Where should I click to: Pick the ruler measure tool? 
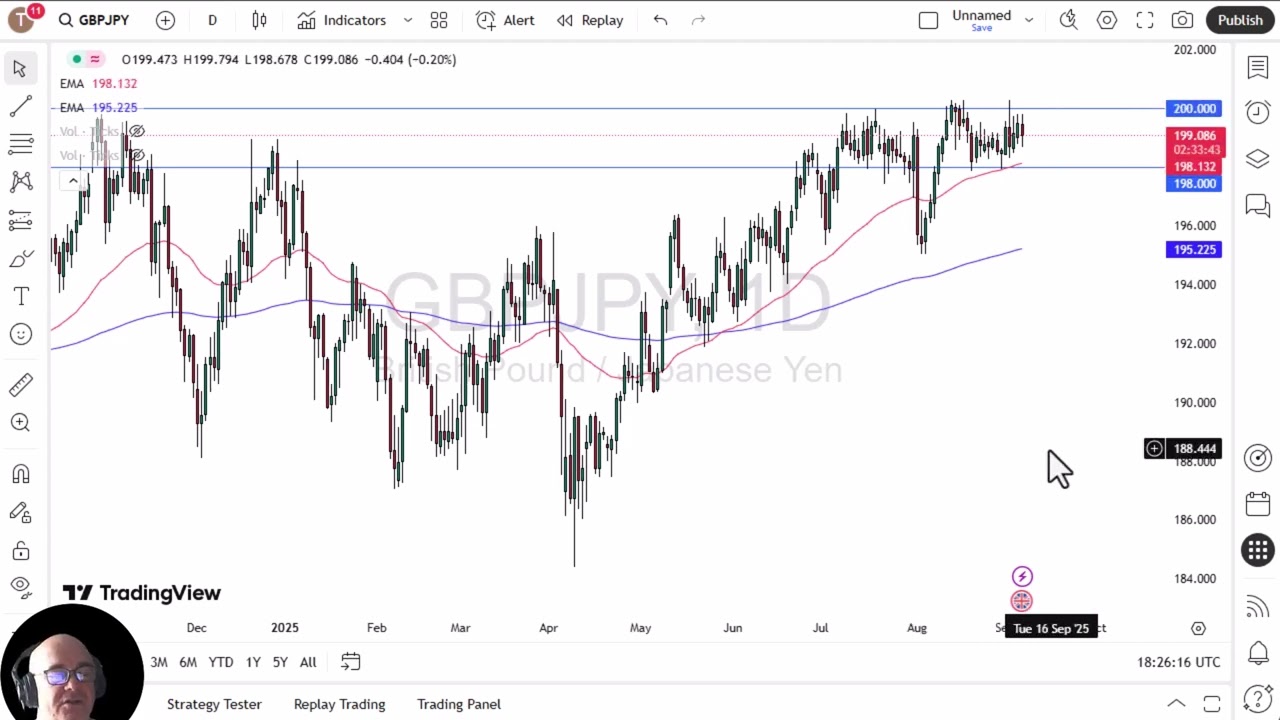tap(20, 385)
